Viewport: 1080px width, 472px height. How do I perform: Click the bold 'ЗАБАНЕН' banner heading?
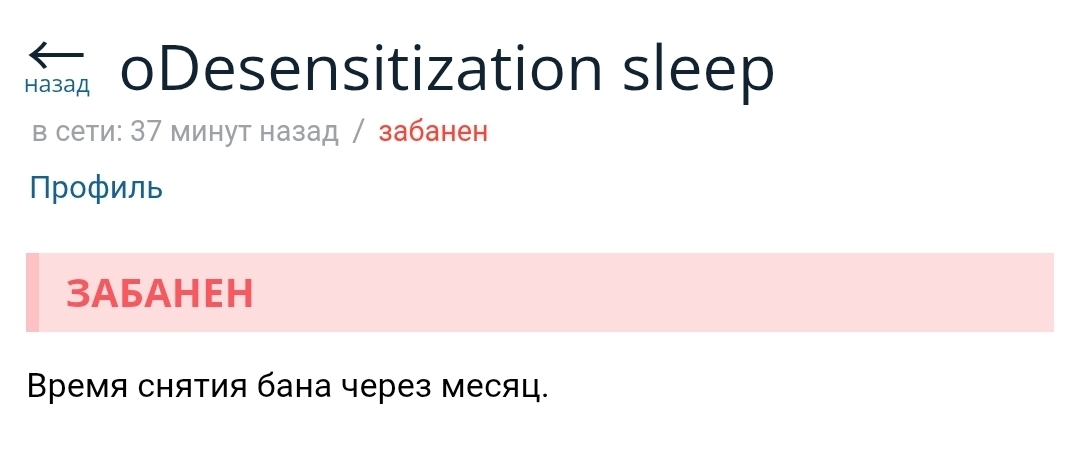160,293
